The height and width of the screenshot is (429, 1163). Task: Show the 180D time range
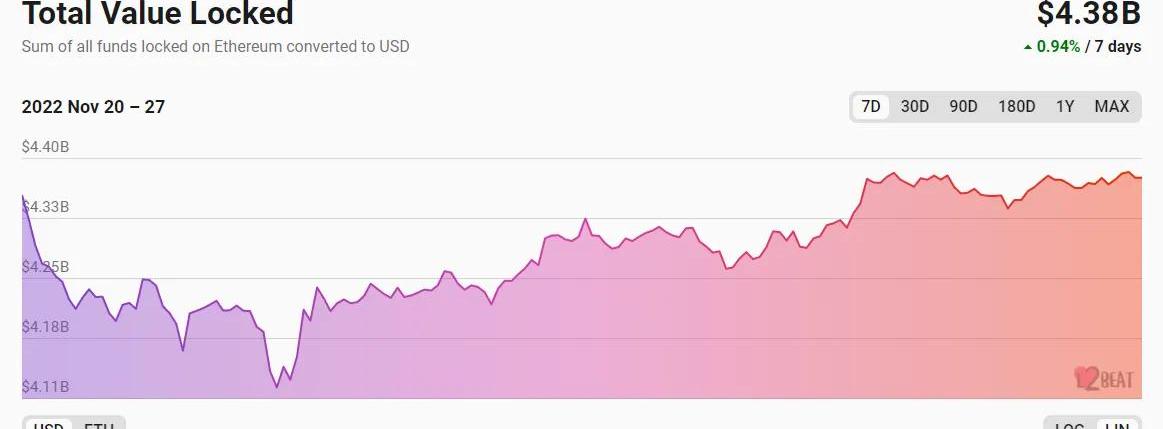pyautogui.click(x=1016, y=107)
